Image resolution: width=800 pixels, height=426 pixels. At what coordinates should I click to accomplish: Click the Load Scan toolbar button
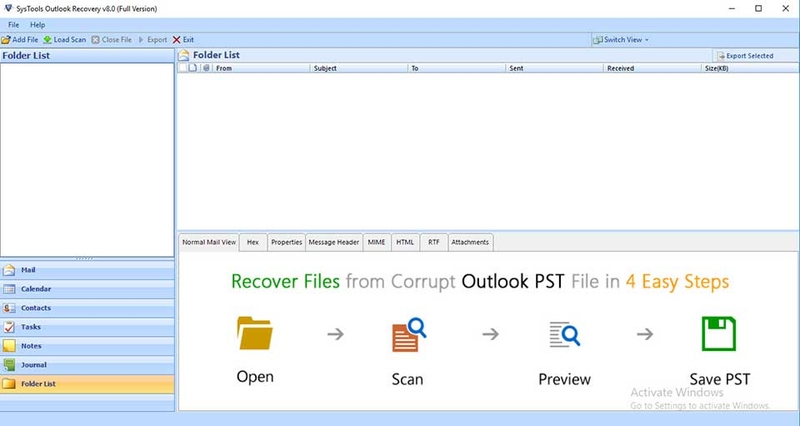click(65, 39)
